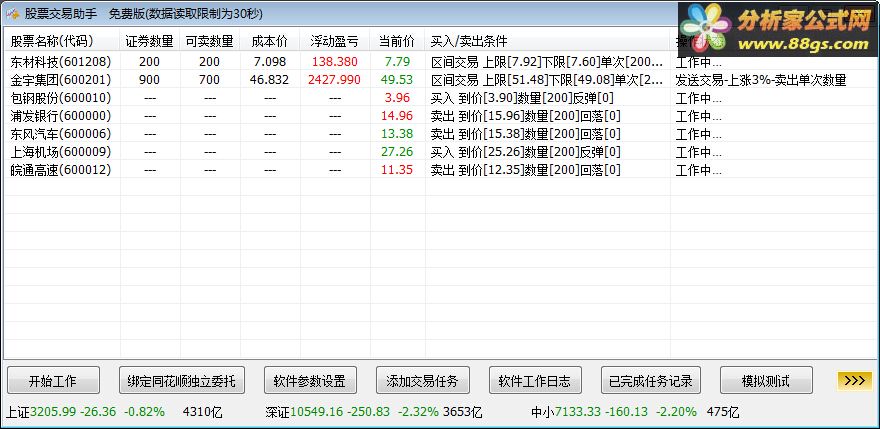Select row 浦发银行(600000)

click(x=440, y=116)
